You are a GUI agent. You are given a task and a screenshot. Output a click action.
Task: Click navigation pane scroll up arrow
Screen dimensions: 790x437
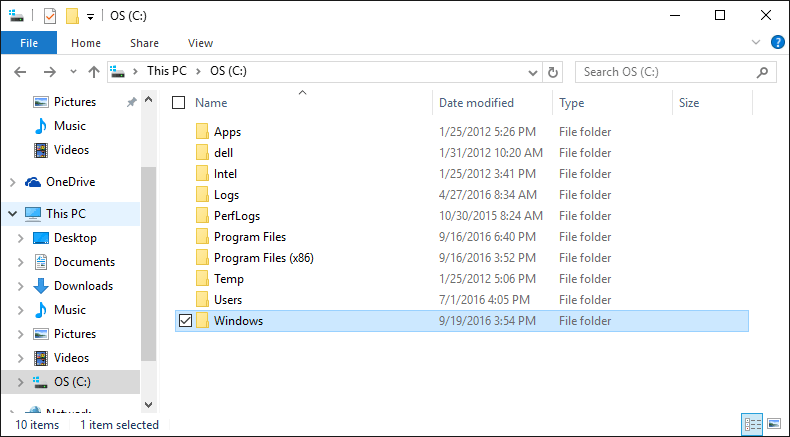click(149, 100)
